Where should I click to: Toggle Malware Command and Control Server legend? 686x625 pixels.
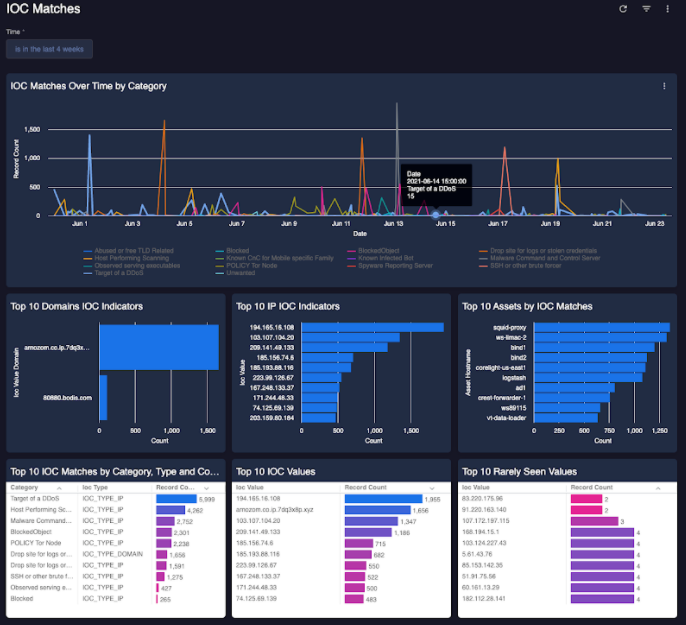tap(539, 258)
